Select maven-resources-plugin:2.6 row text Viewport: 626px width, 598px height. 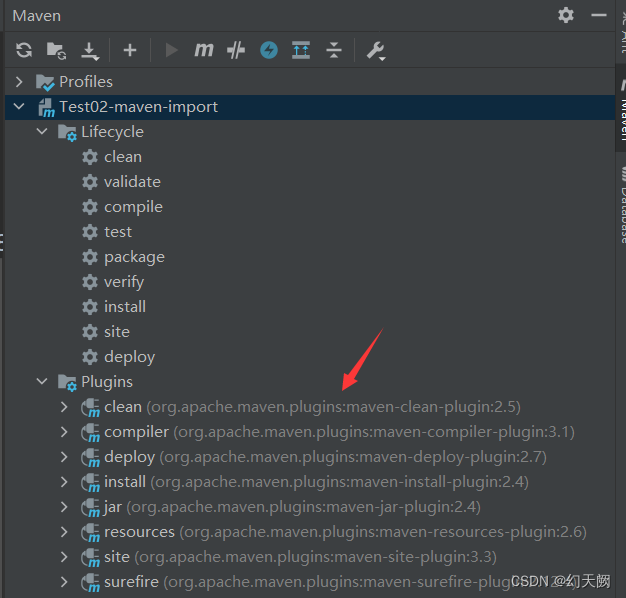tap(345, 532)
